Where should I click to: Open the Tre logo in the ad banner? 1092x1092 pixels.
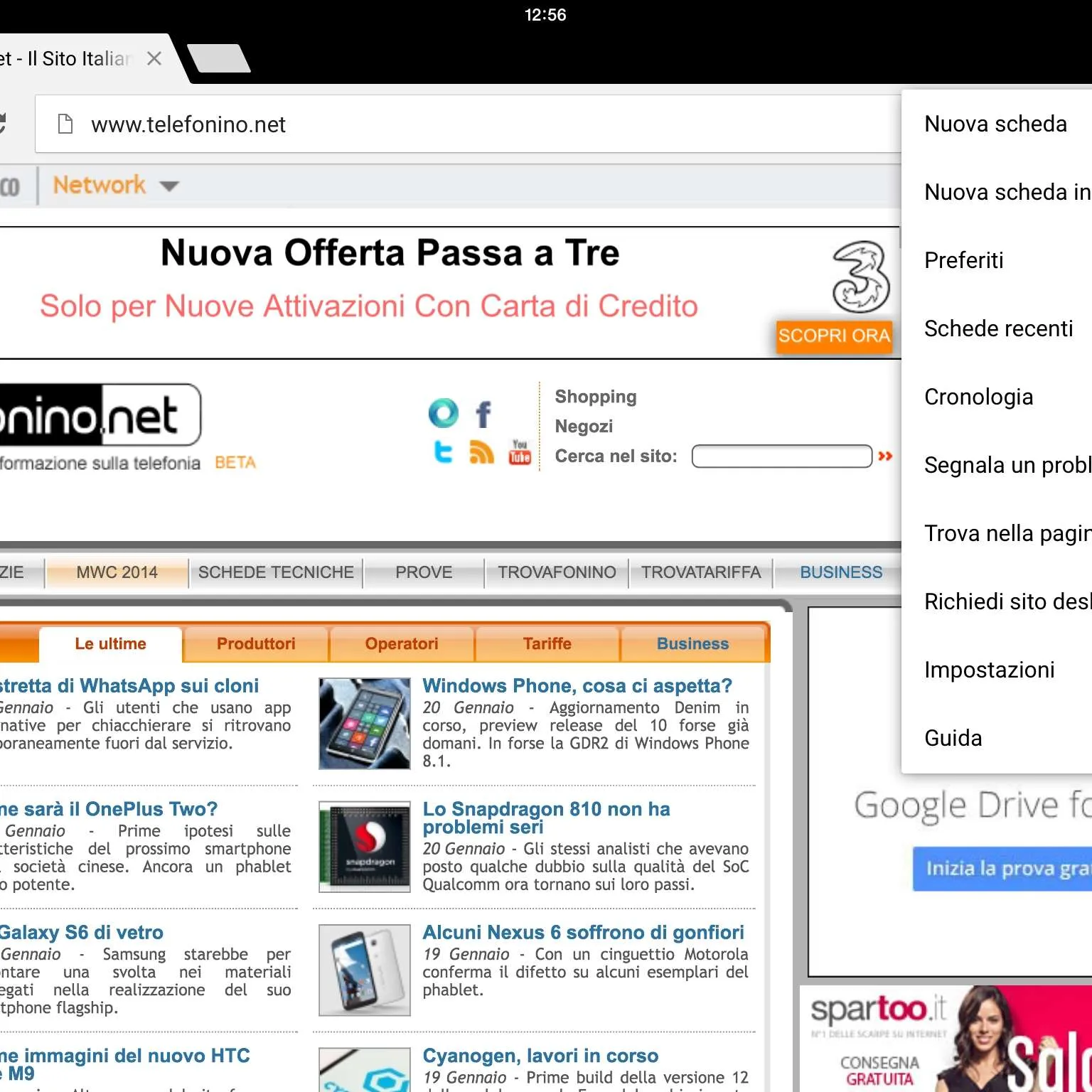point(861,277)
